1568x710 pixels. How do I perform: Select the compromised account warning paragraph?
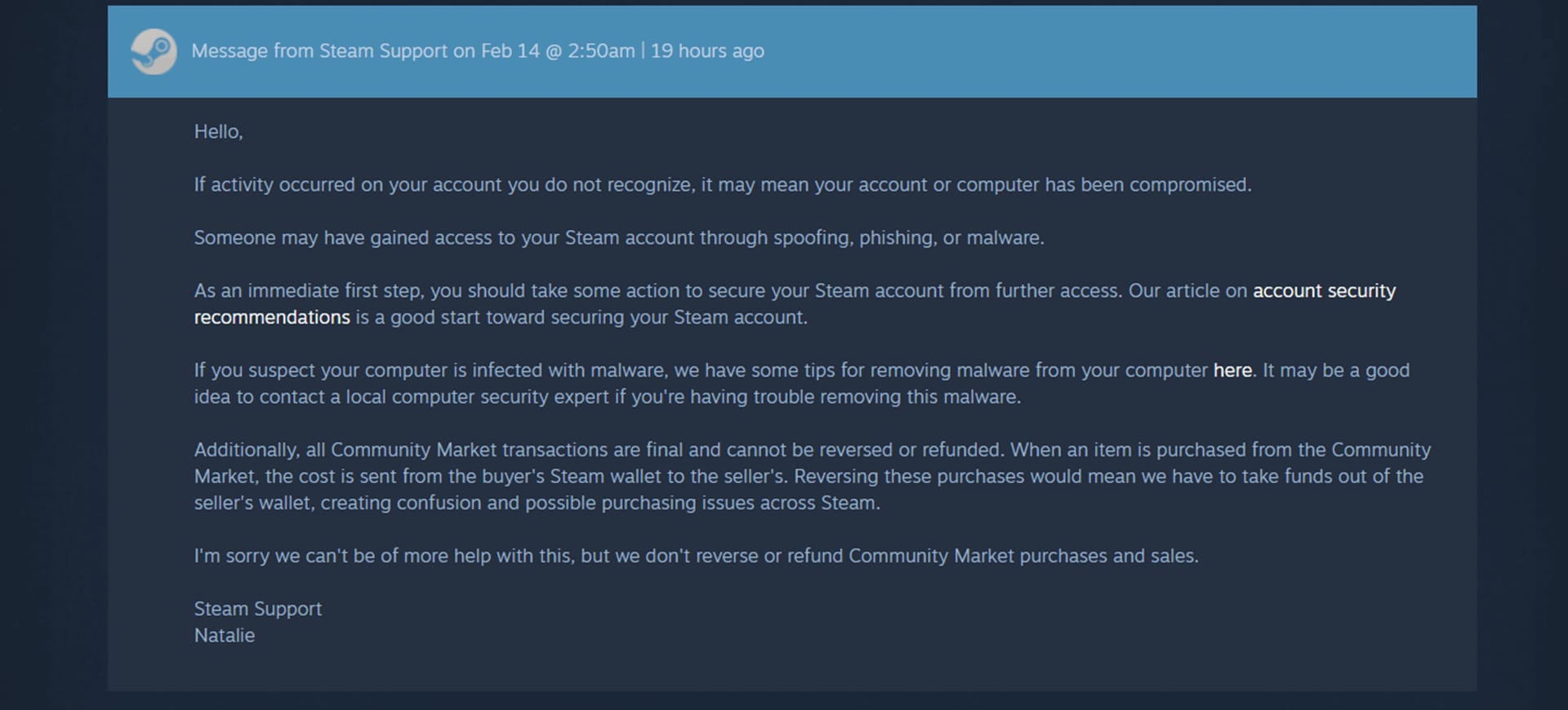pos(722,184)
